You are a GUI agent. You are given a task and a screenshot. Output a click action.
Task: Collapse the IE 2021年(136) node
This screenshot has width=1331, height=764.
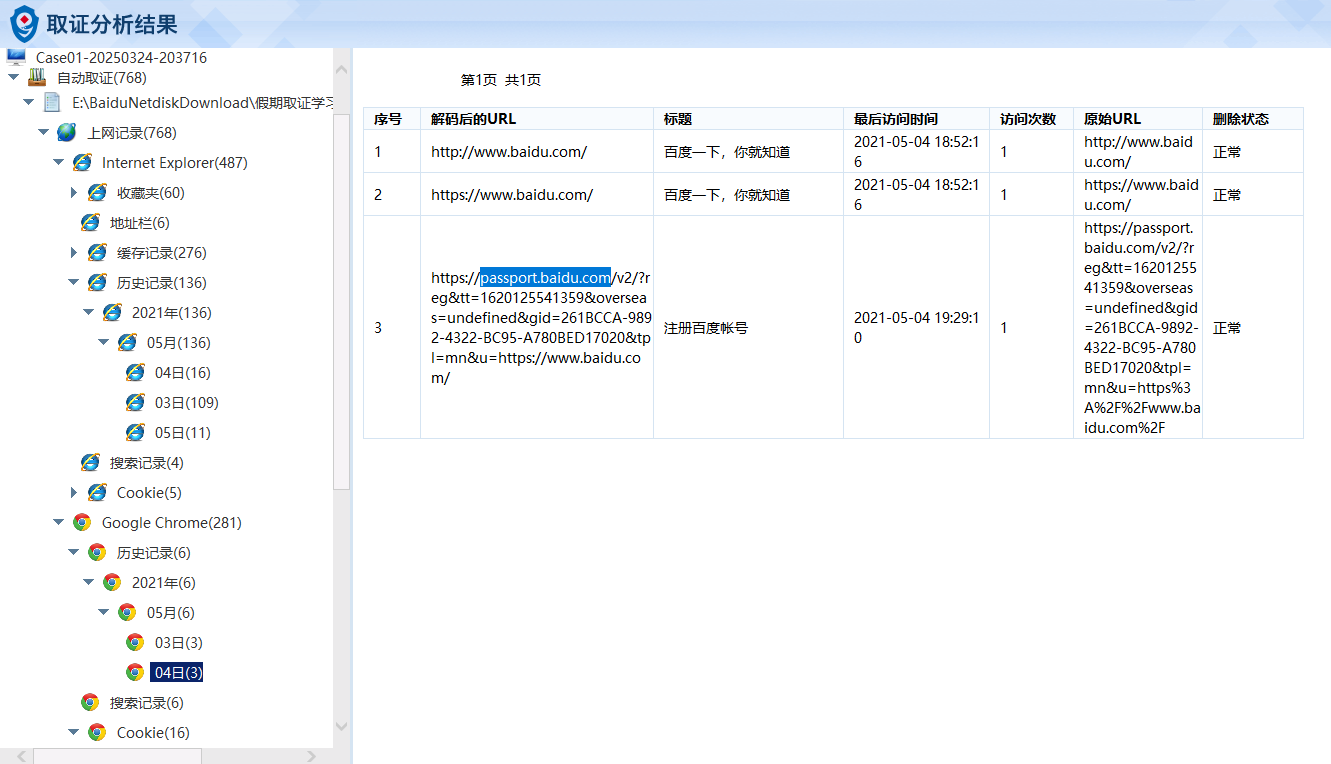(88, 312)
